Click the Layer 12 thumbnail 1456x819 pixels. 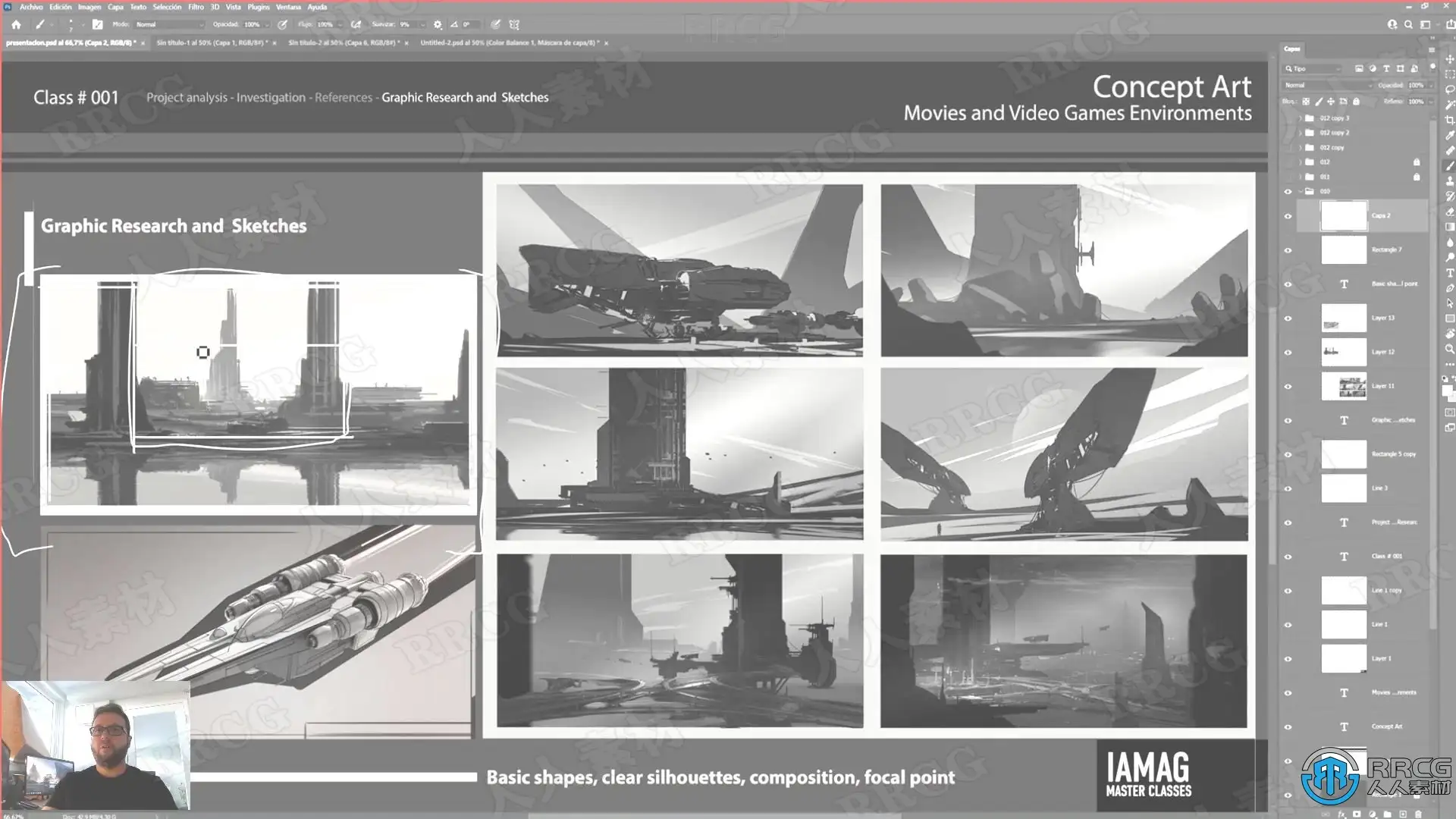pyautogui.click(x=1344, y=353)
